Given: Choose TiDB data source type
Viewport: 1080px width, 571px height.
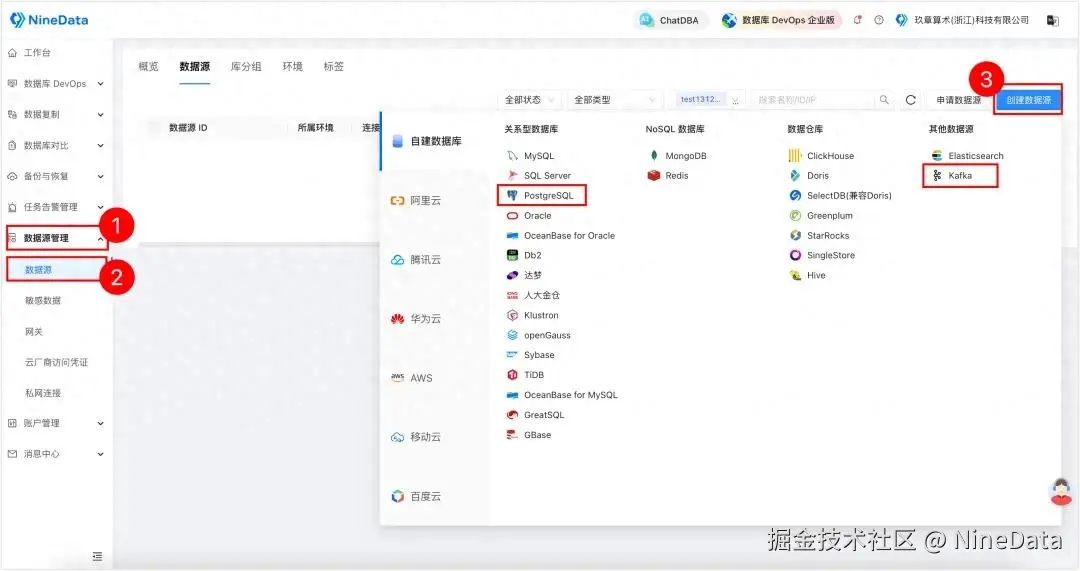Looking at the screenshot, I should pos(526,375).
